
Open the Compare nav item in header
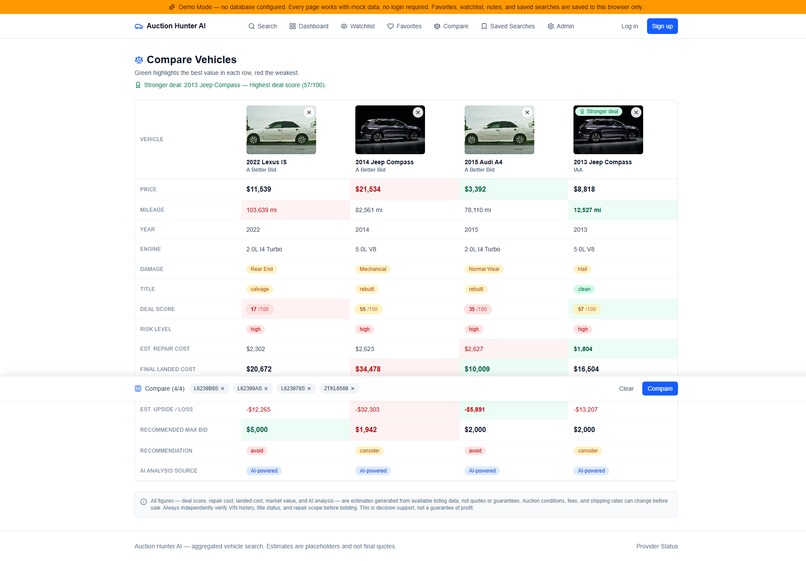pyautogui.click(x=451, y=26)
